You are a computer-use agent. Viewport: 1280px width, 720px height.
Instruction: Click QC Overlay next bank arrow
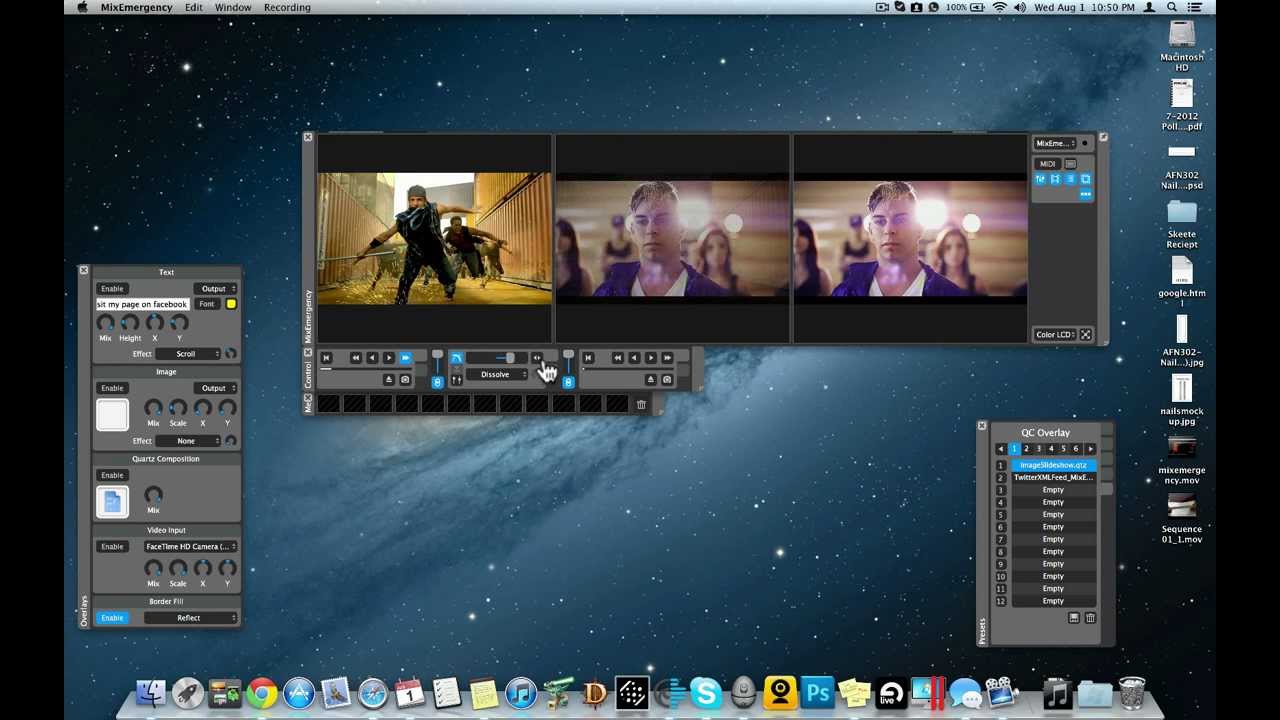click(x=1090, y=449)
